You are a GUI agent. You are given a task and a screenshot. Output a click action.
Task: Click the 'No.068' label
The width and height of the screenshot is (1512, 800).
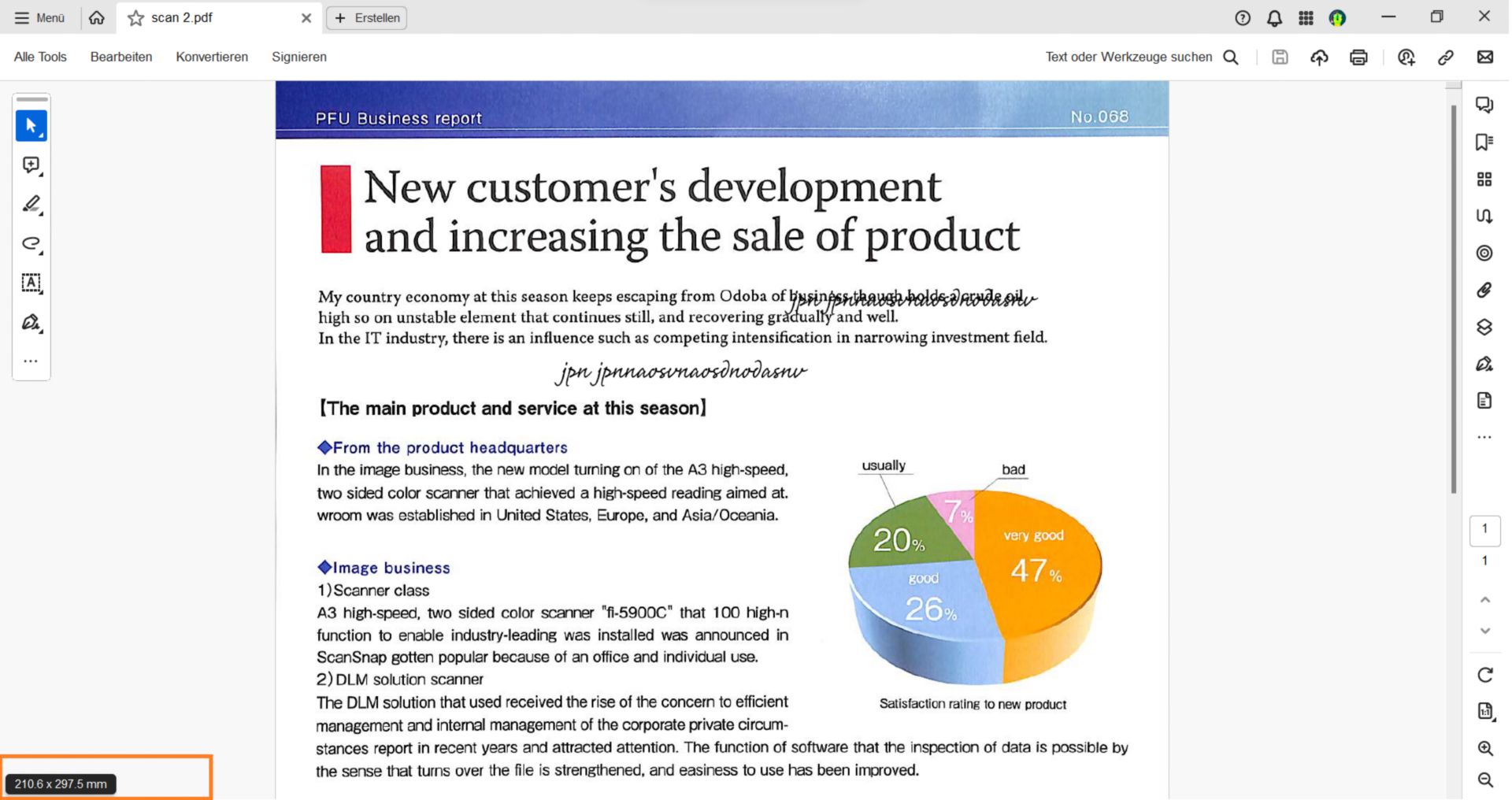pyautogui.click(x=1099, y=117)
